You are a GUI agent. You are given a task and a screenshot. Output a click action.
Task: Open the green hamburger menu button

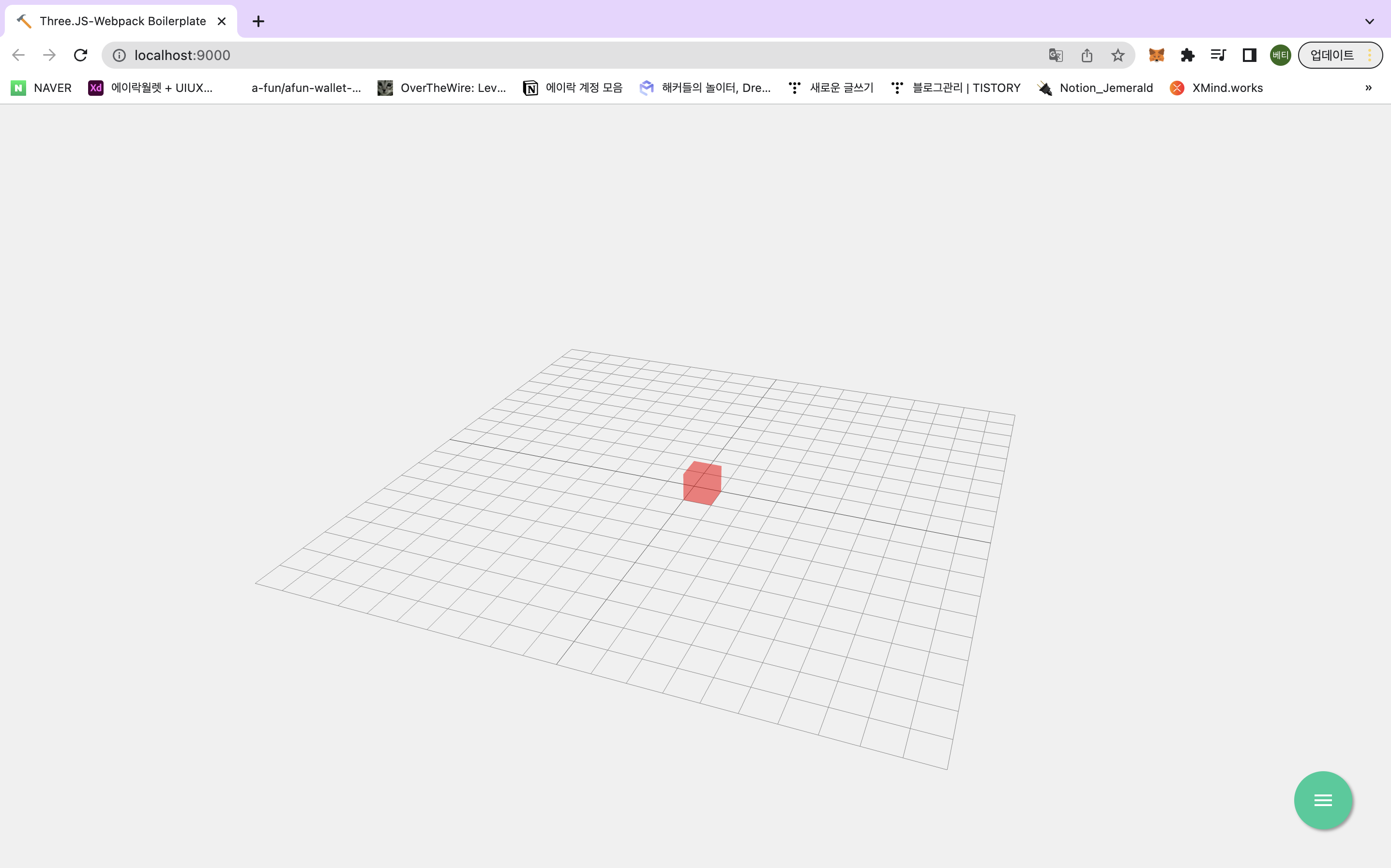1323,800
